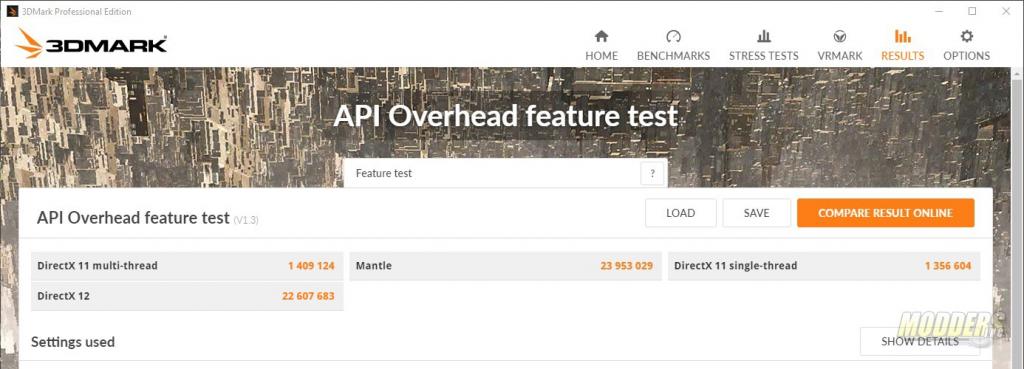Click the title bar 3DMark app icon
Viewport: 1024px width, 369px height.
point(12,11)
